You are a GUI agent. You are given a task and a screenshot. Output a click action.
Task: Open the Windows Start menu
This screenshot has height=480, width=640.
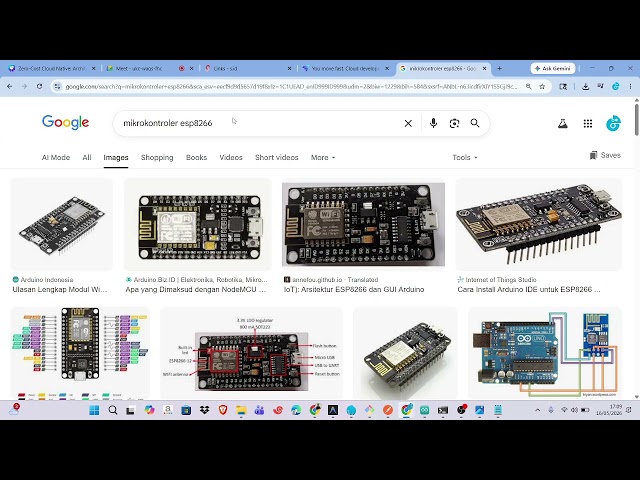pyautogui.click(x=94, y=410)
